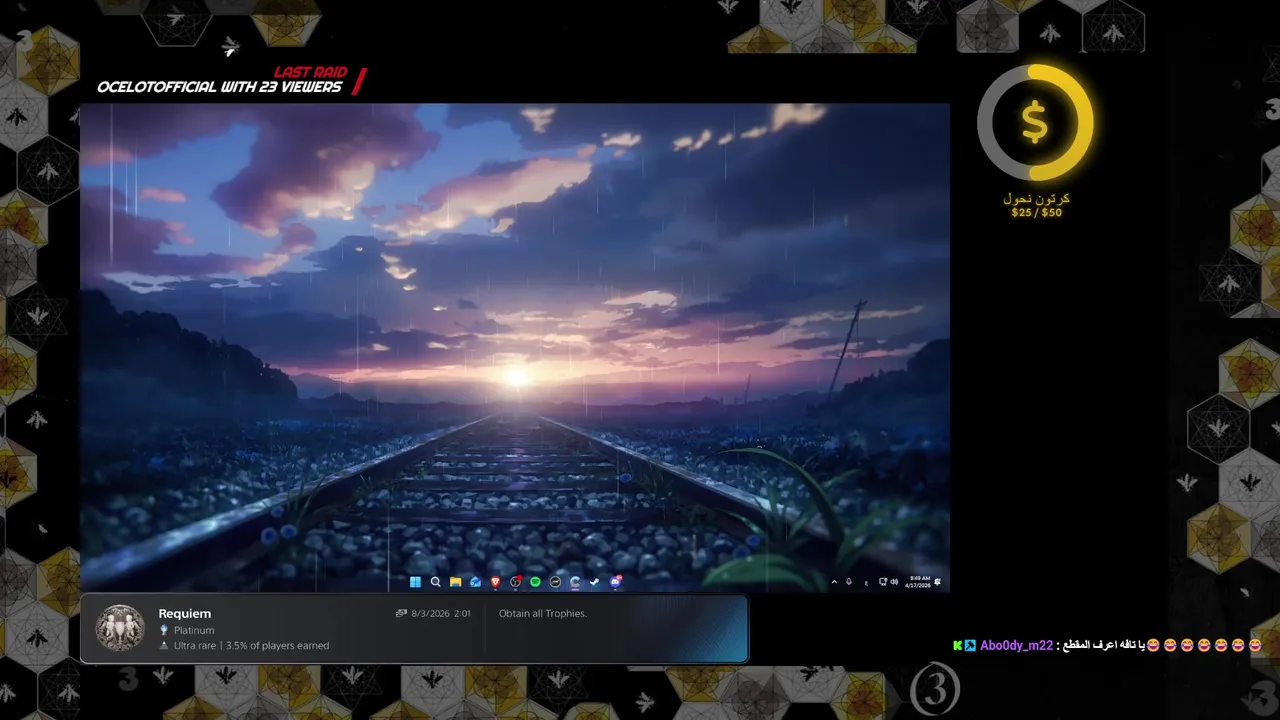
Task: Open the taskbar clock and date
Action: 919,581
